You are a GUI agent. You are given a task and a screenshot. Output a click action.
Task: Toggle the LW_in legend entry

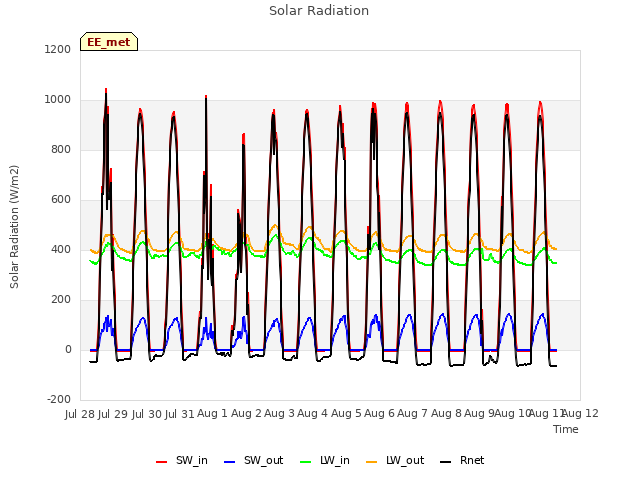pos(325,460)
